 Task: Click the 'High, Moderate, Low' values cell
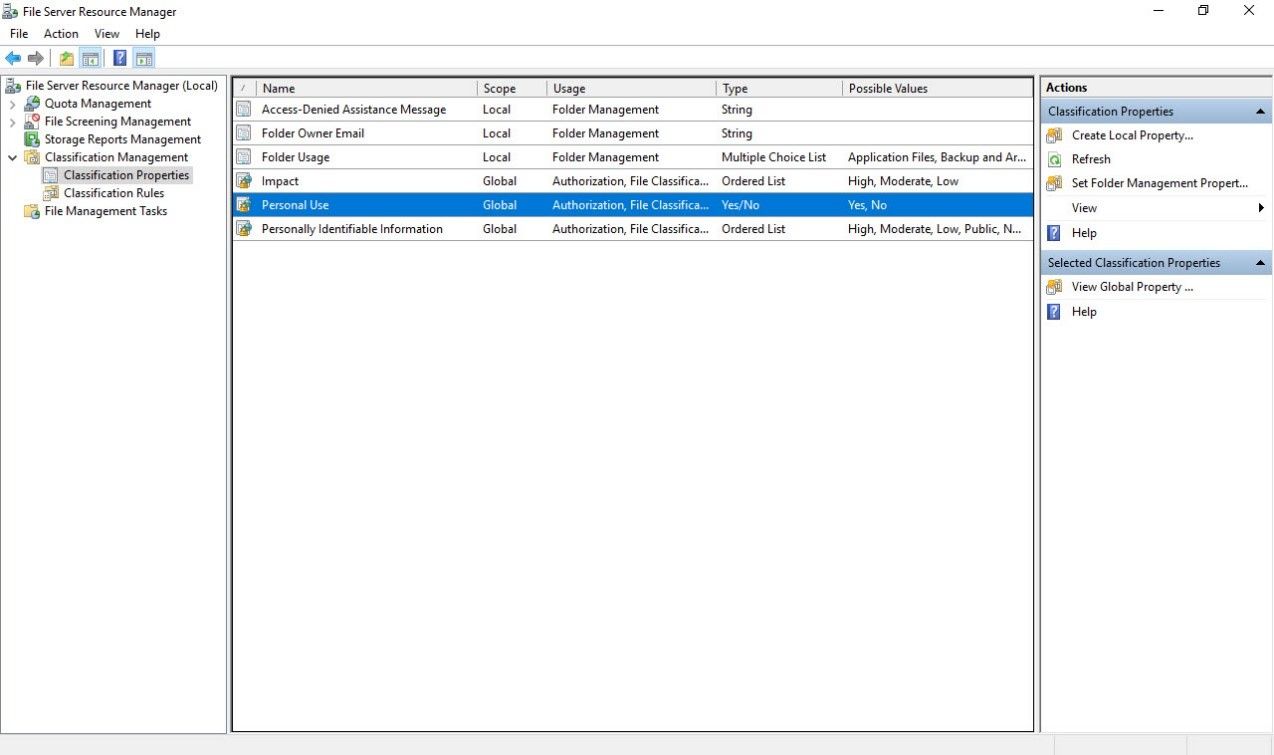pos(903,181)
